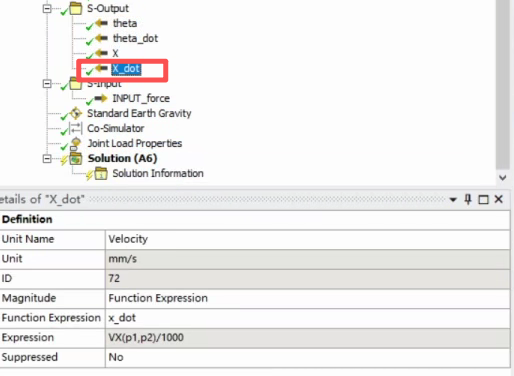514x376 pixels.
Task: Open the Magnitude Function Expression field
Action: [x=307, y=298]
